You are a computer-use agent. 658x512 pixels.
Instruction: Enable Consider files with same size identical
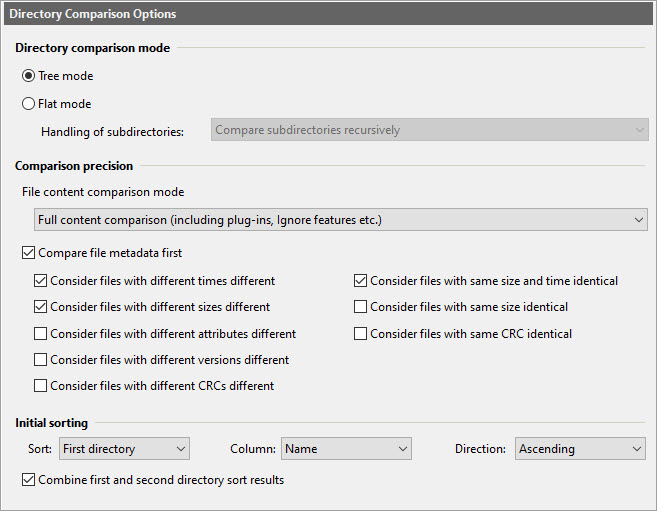[x=361, y=307]
